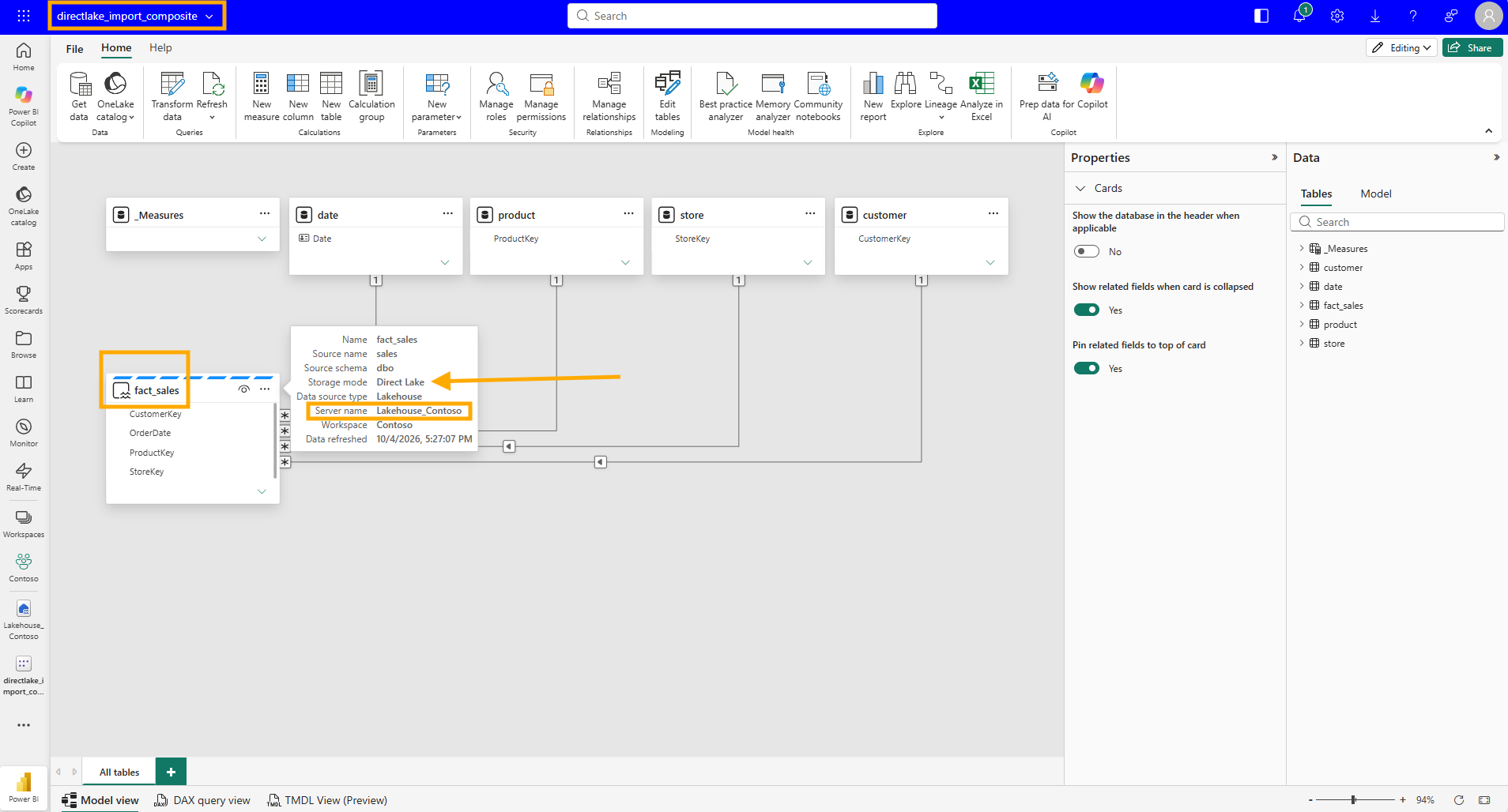Click the Share button

(x=1472, y=47)
